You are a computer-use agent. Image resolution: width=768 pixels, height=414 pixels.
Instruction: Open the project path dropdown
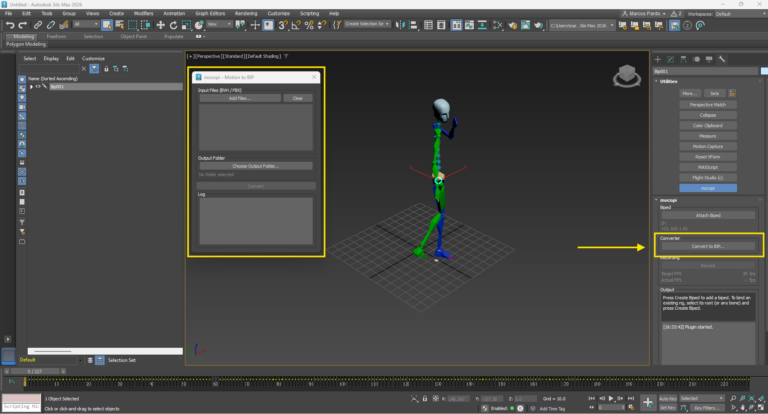[582, 25]
